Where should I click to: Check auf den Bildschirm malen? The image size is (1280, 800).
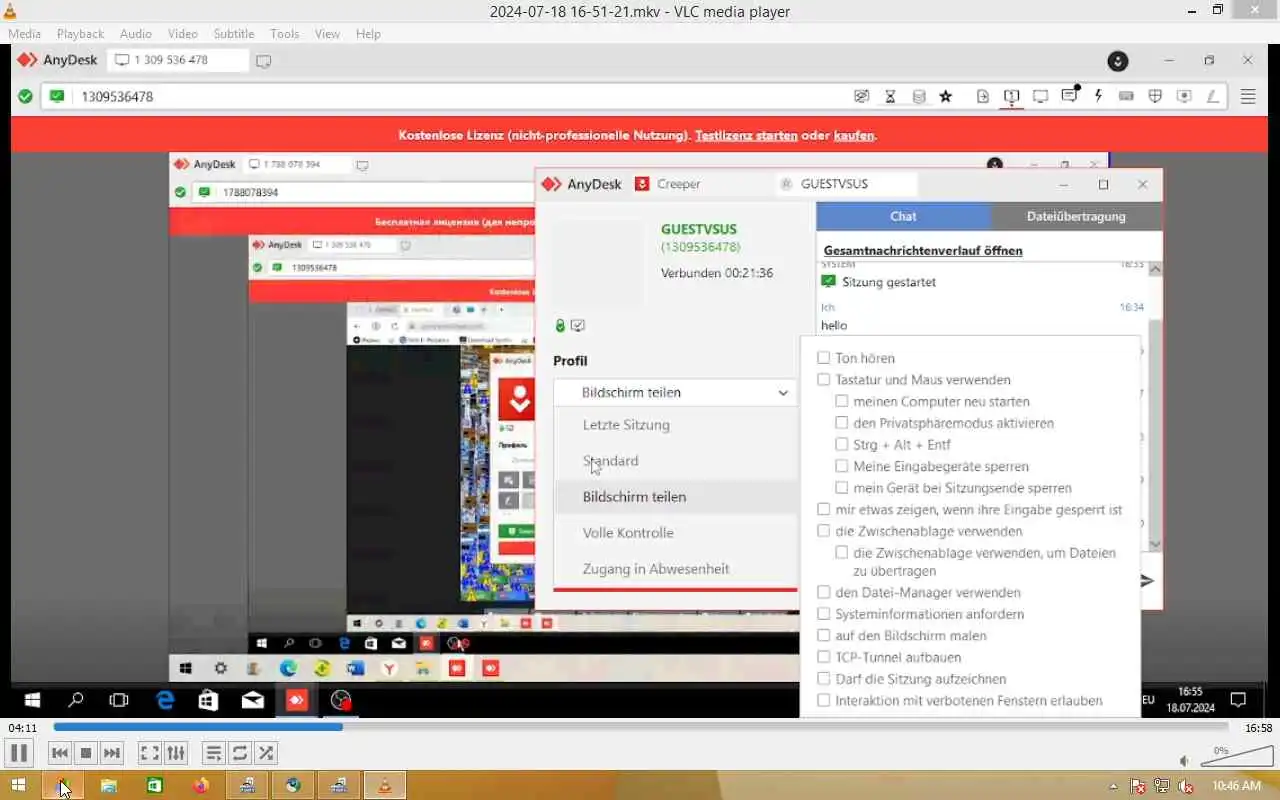[x=824, y=636]
